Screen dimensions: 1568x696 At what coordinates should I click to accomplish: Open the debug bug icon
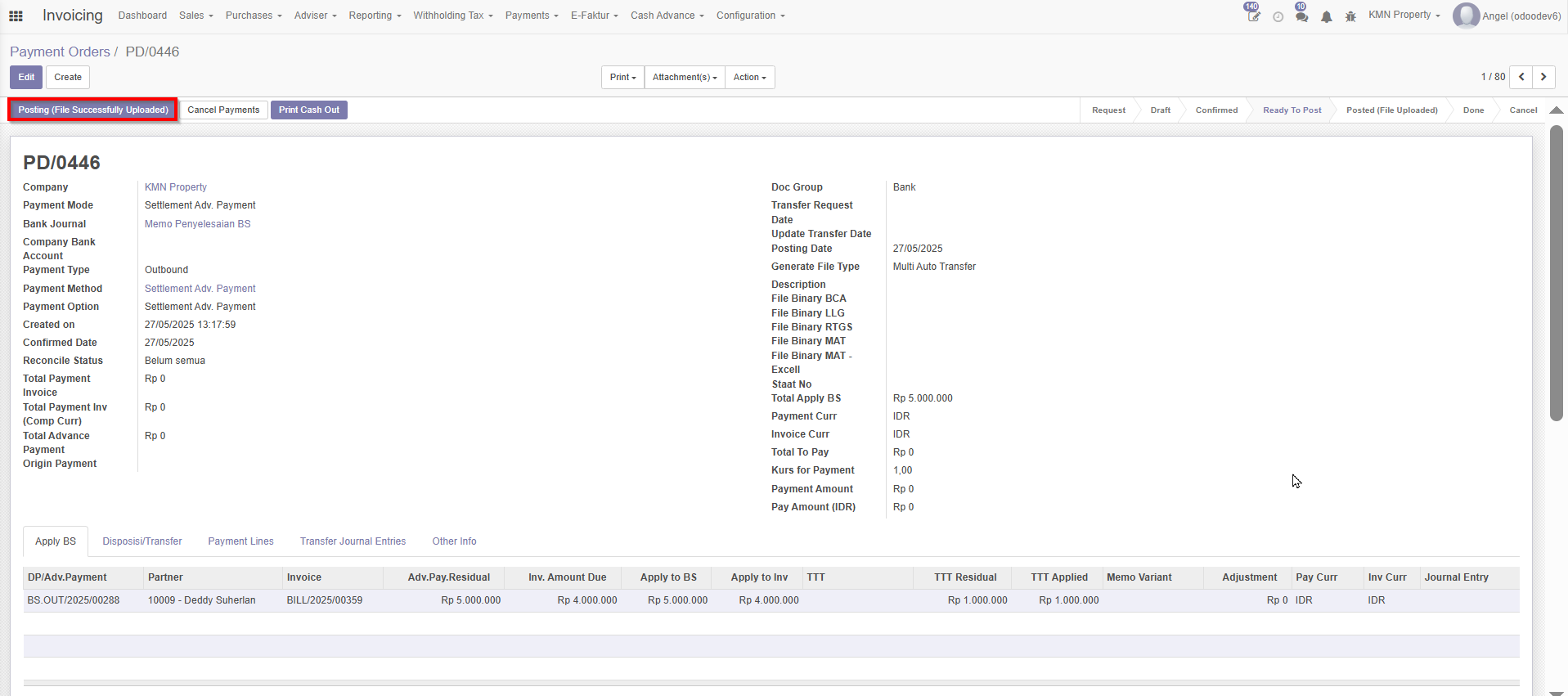point(1350,16)
